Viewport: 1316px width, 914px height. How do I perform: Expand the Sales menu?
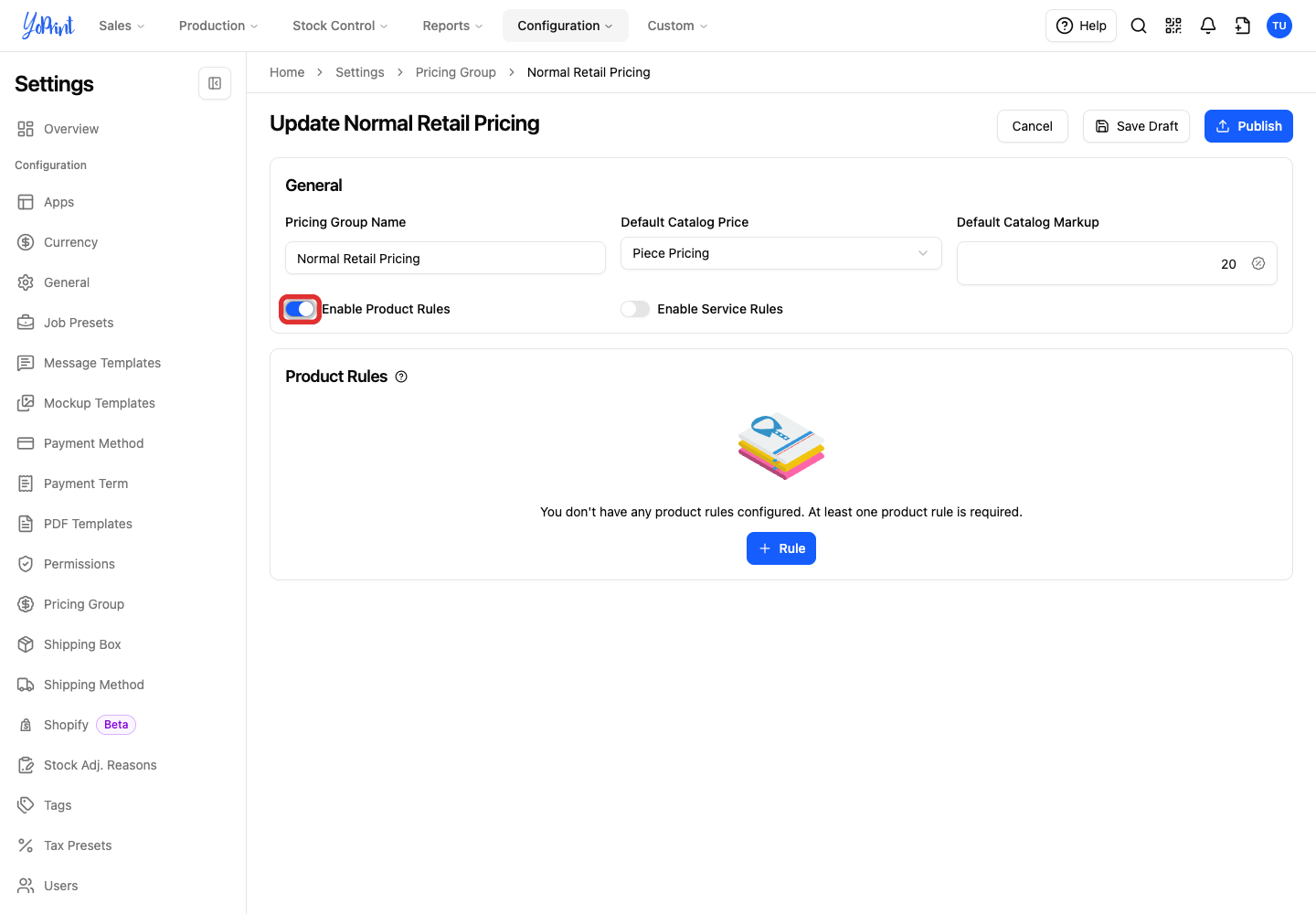pyautogui.click(x=122, y=26)
